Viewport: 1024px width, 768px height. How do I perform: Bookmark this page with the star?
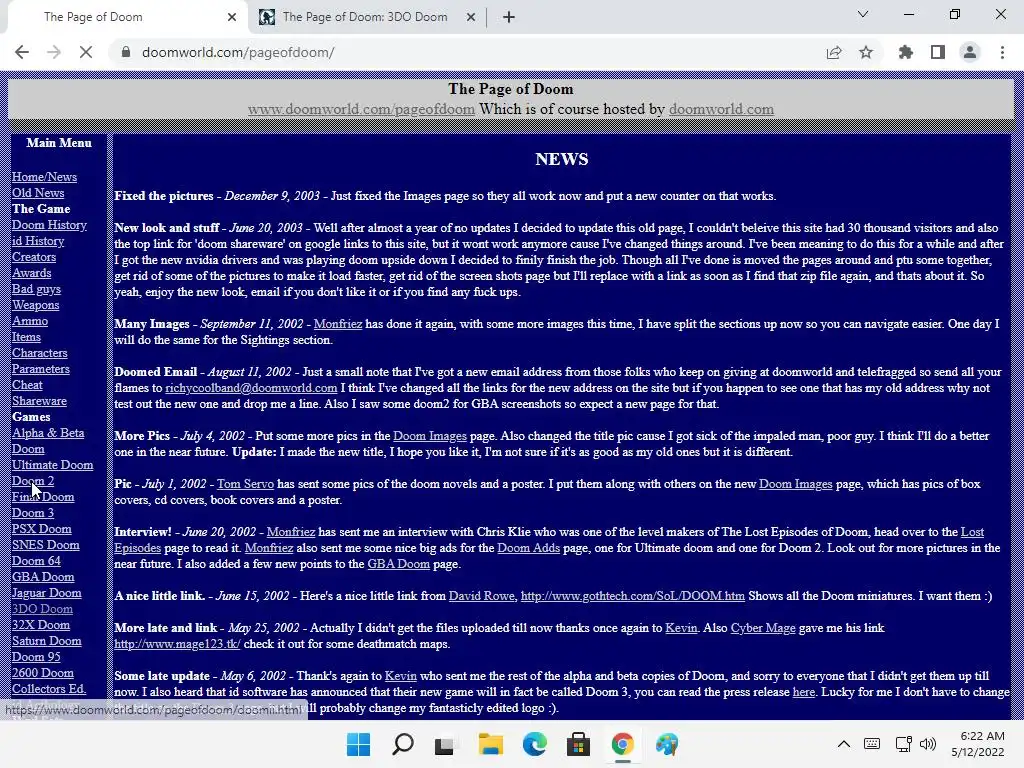click(866, 52)
